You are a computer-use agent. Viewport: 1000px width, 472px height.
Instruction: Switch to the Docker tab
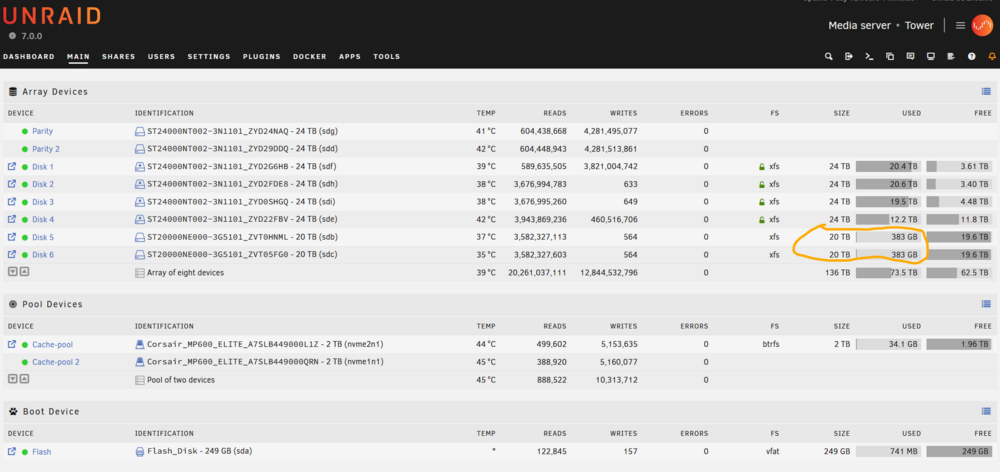310,57
